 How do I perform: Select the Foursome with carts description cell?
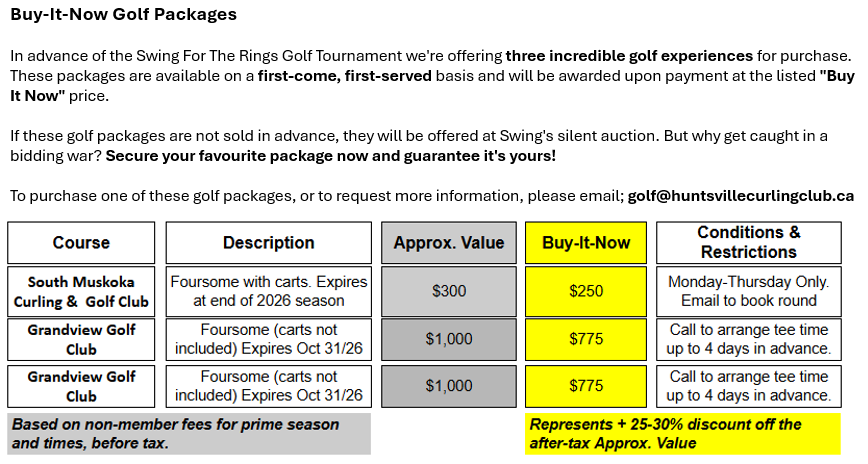[268, 292]
